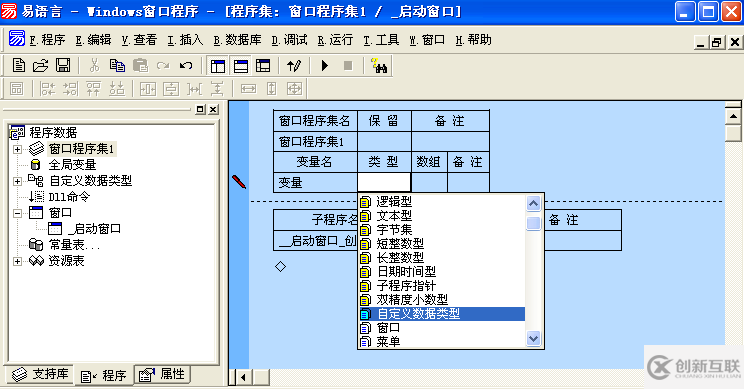
Task: Click the dropdown list scroll up arrow
Action: click(533, 204)
